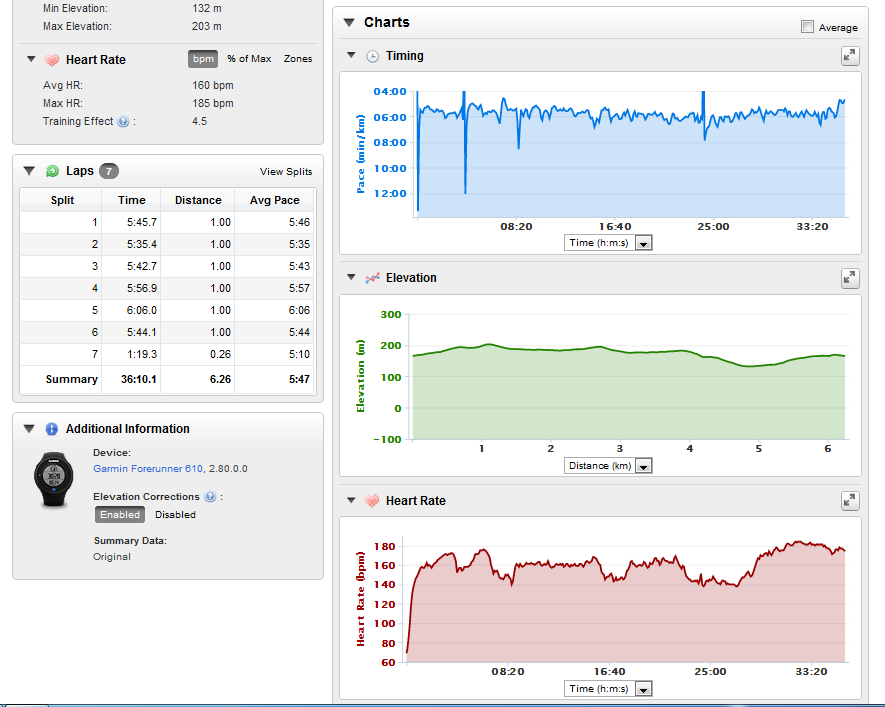Set Elevation Corrections to Enabled
This screenshot has height=707, width=885.
click(x=120, y=515)
